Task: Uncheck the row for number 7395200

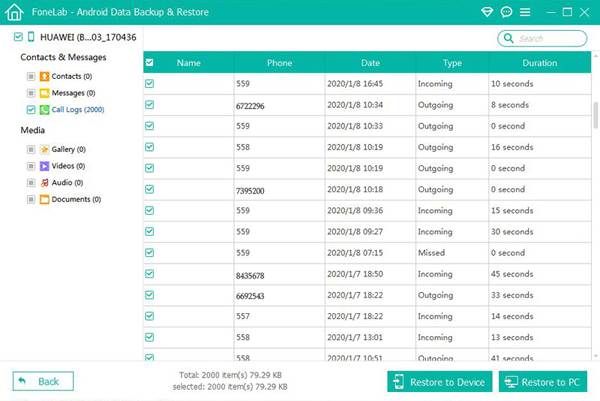Action: [150, 189]
